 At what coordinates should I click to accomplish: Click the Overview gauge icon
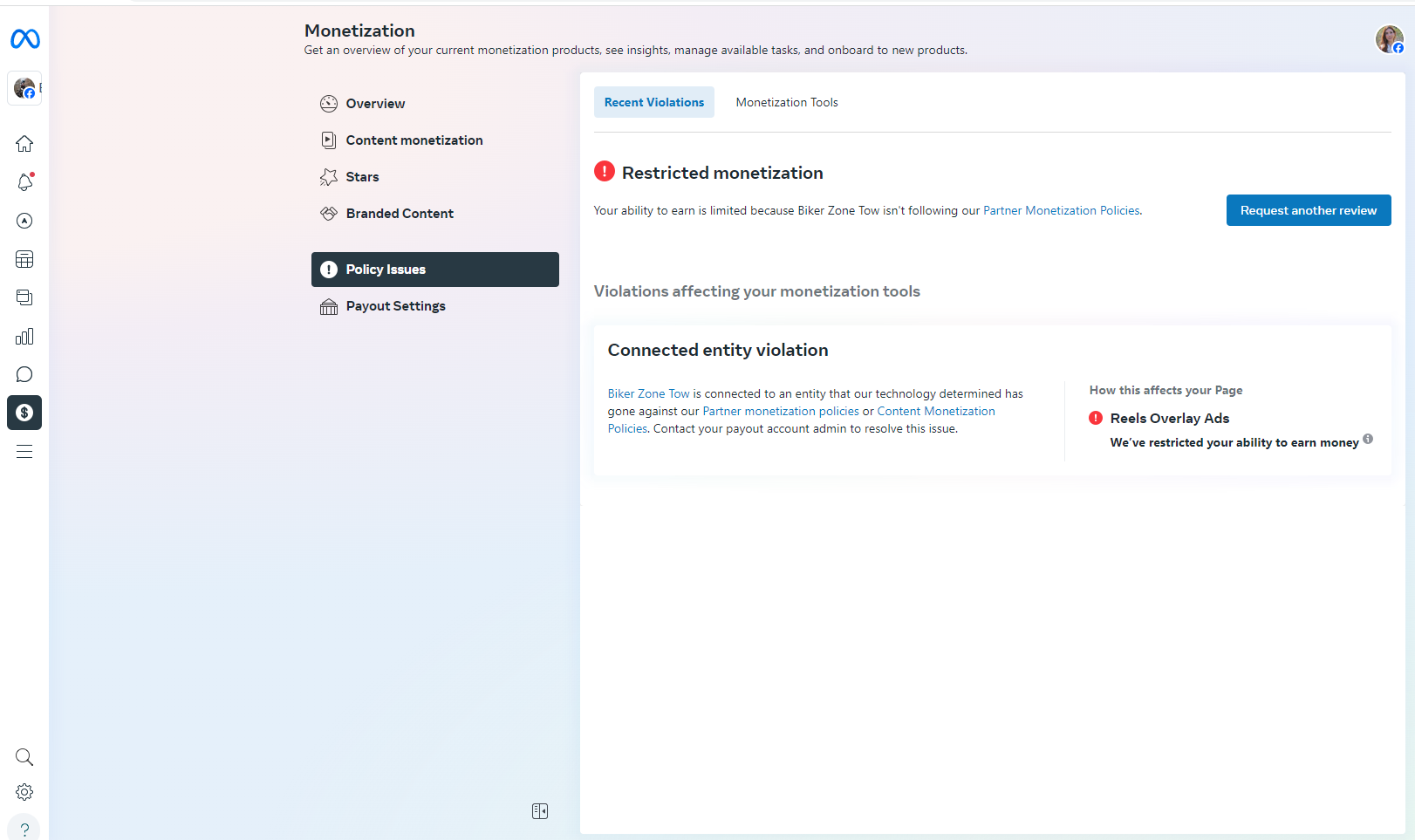(329, 104)
